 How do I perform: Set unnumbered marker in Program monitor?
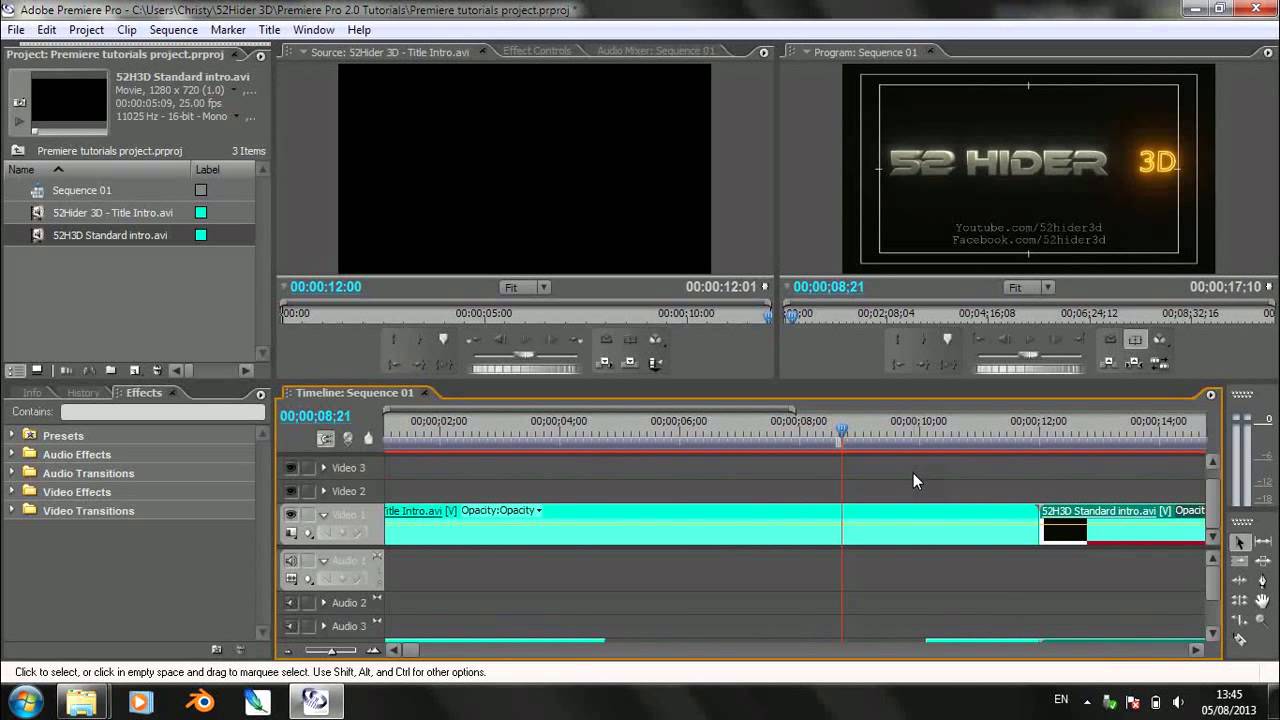pyautogui.click(x=947, y=339)
